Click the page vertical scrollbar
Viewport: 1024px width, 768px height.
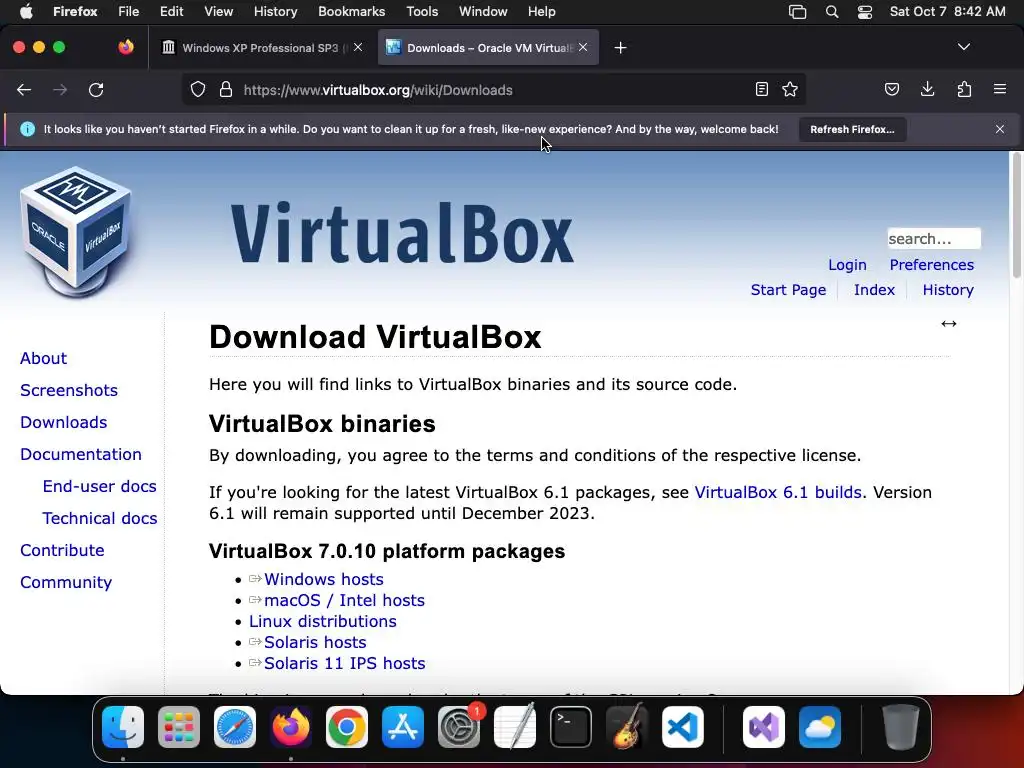point(1016,216)
